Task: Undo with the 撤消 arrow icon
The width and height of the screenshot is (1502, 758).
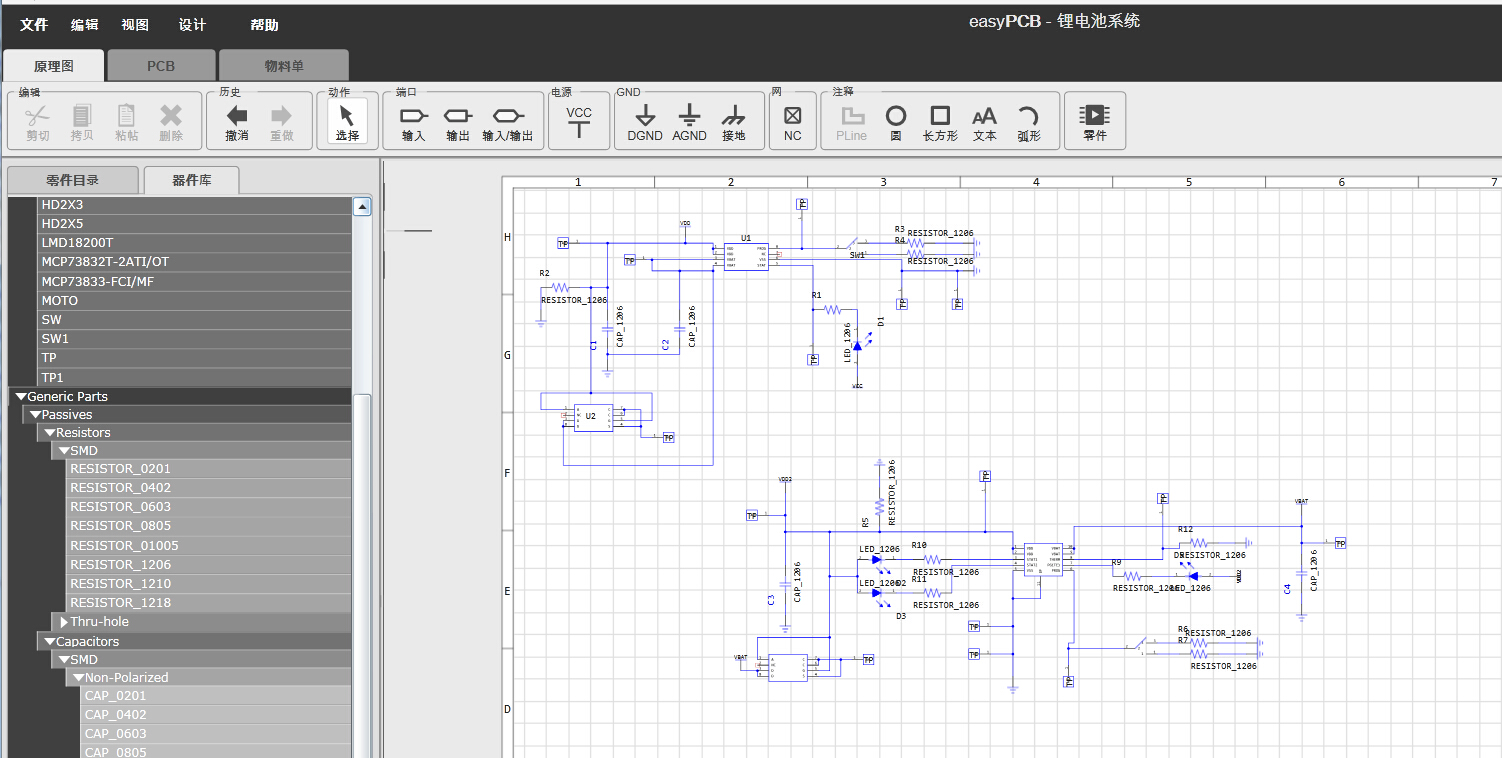Action: [237, 116]
